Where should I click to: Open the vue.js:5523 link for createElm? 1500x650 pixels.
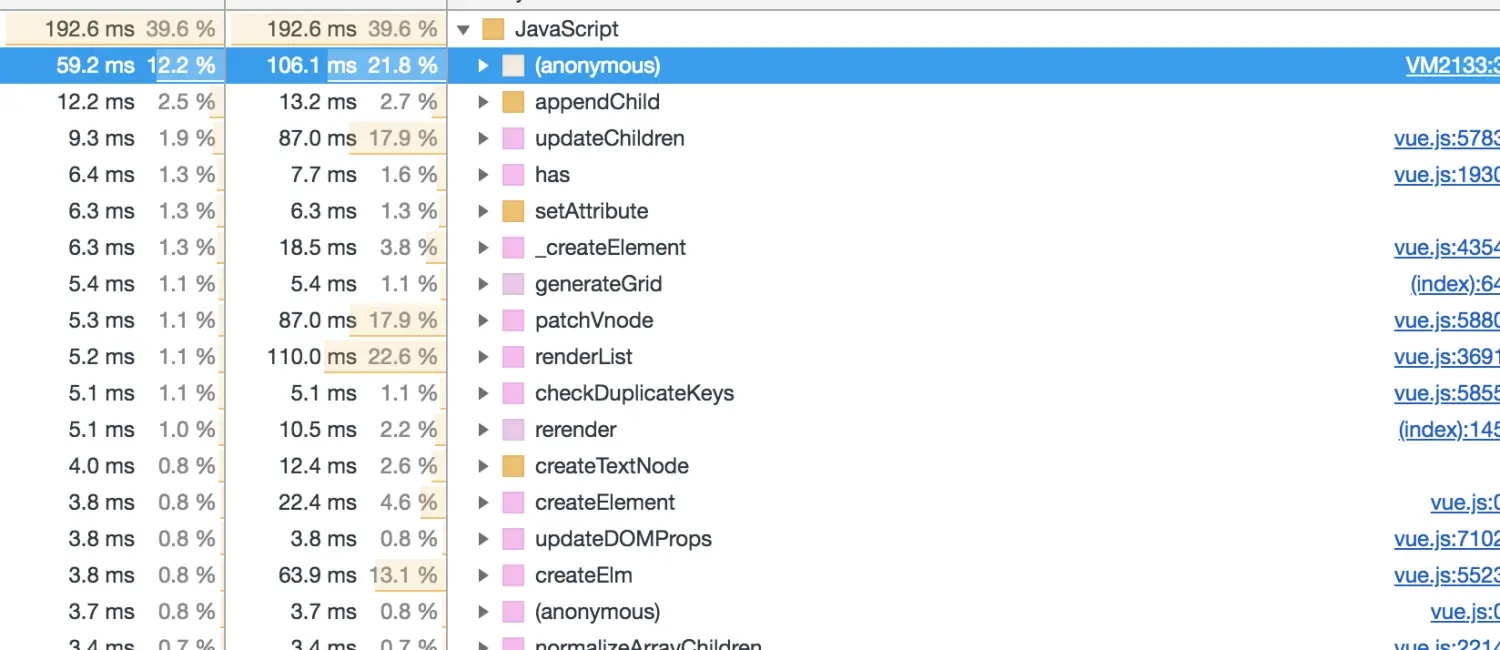click(x=1447, y=576)
